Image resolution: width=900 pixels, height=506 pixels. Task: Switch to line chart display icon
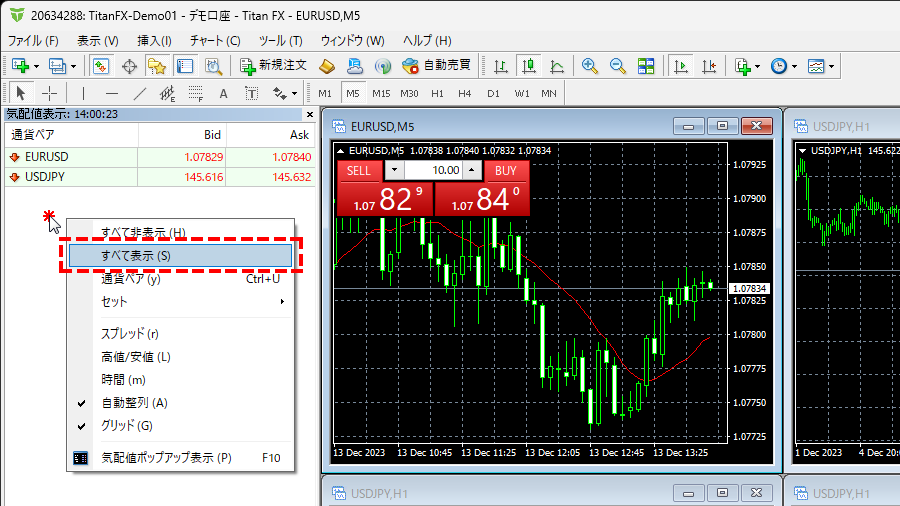coord(557,66)
